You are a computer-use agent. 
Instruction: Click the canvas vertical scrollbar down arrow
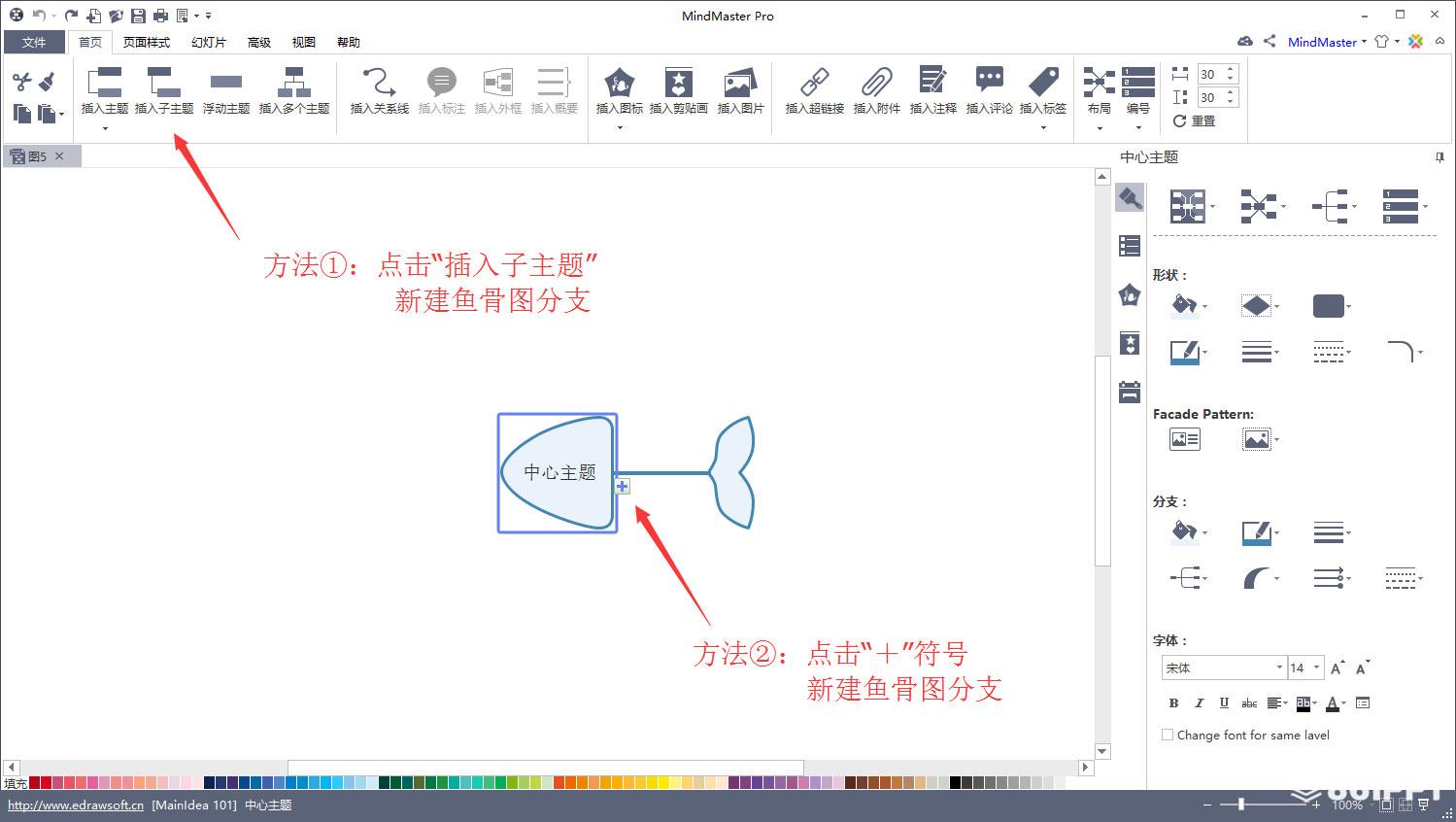point(1102,751)
